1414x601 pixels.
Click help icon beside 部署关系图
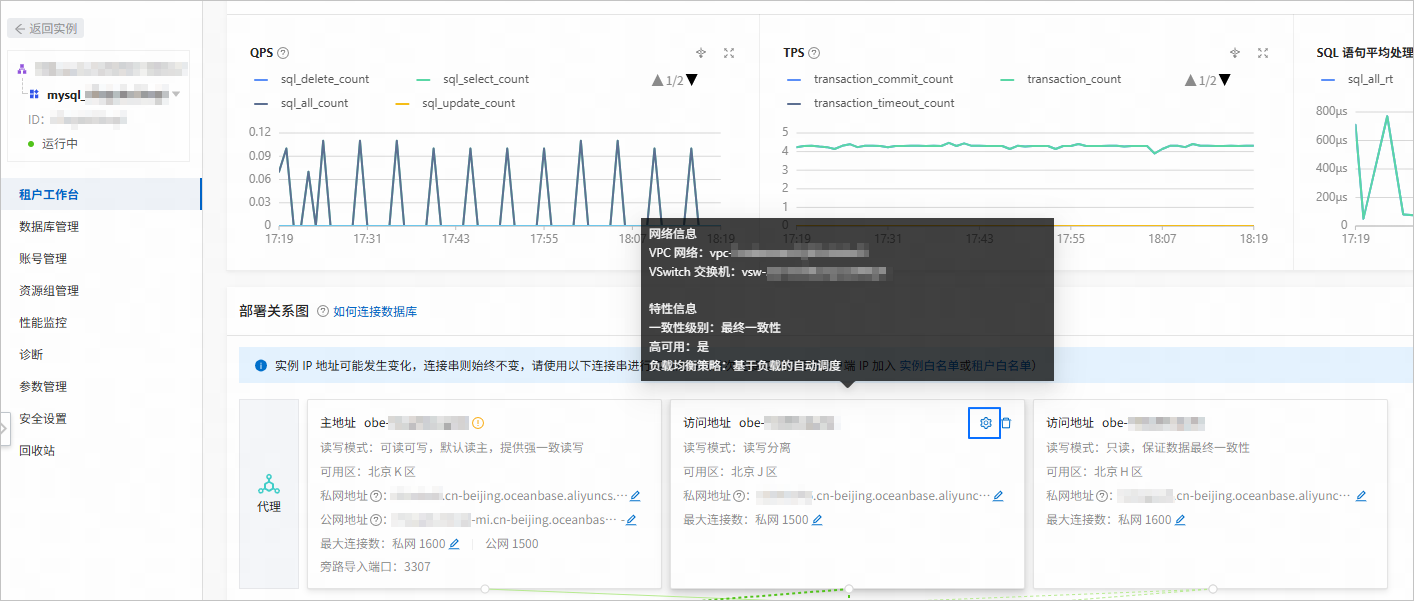(323, 311)
